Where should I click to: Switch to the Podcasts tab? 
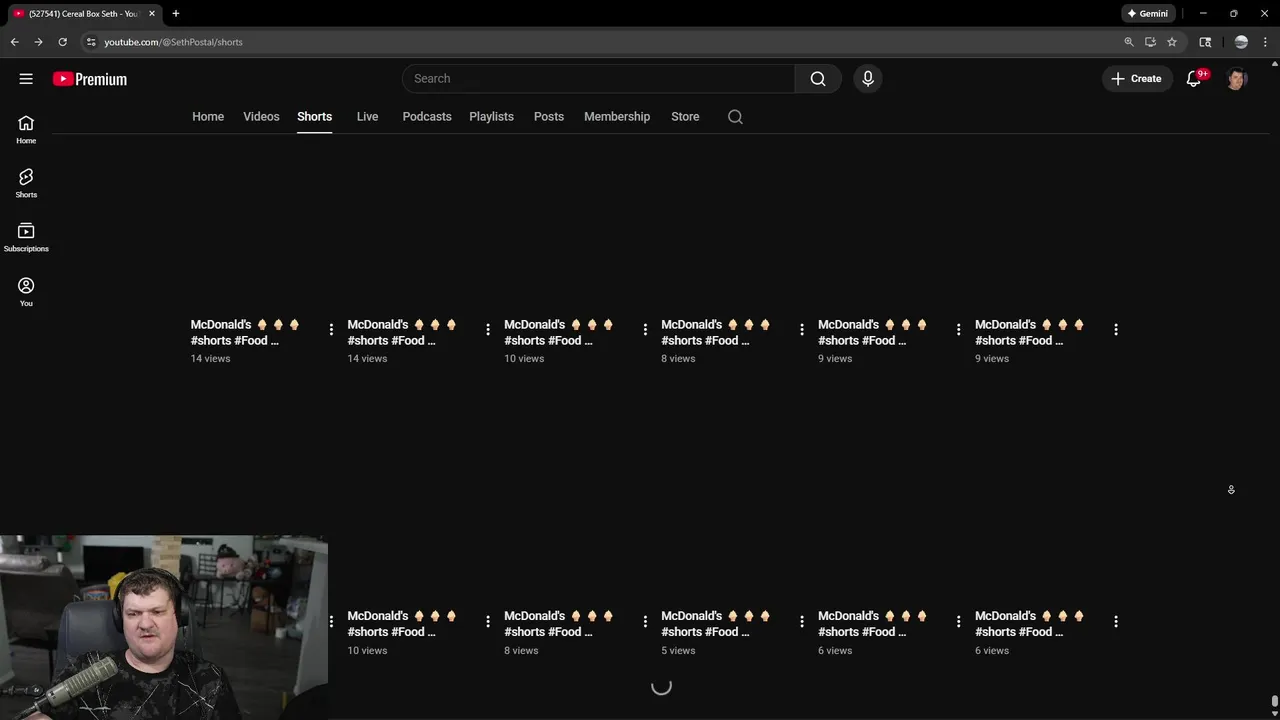click(x=427, y=117)
